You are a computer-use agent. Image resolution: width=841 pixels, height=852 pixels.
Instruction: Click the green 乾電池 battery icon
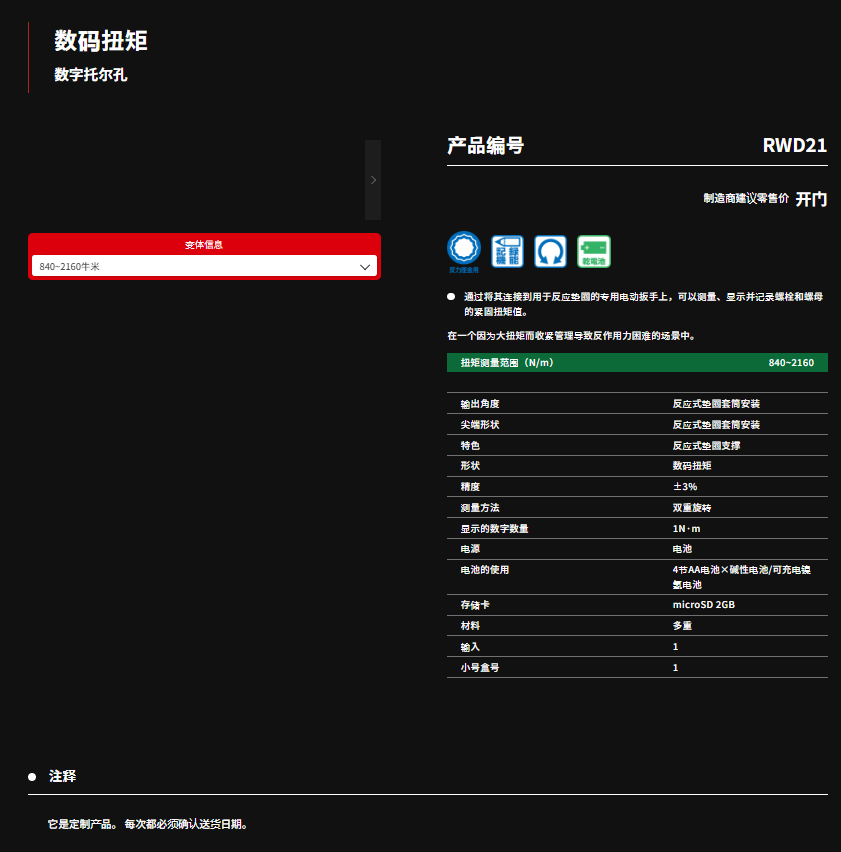pyautogui.click(x=594, y=251)
